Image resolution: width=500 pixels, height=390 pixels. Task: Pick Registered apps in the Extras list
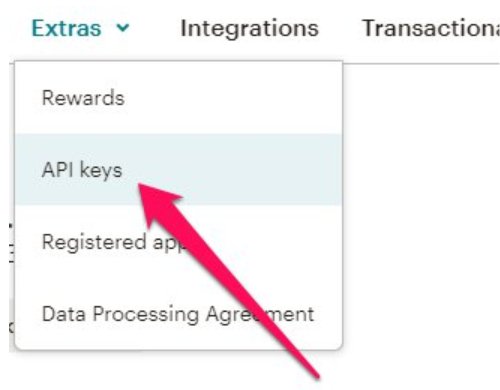pos(178,242)
